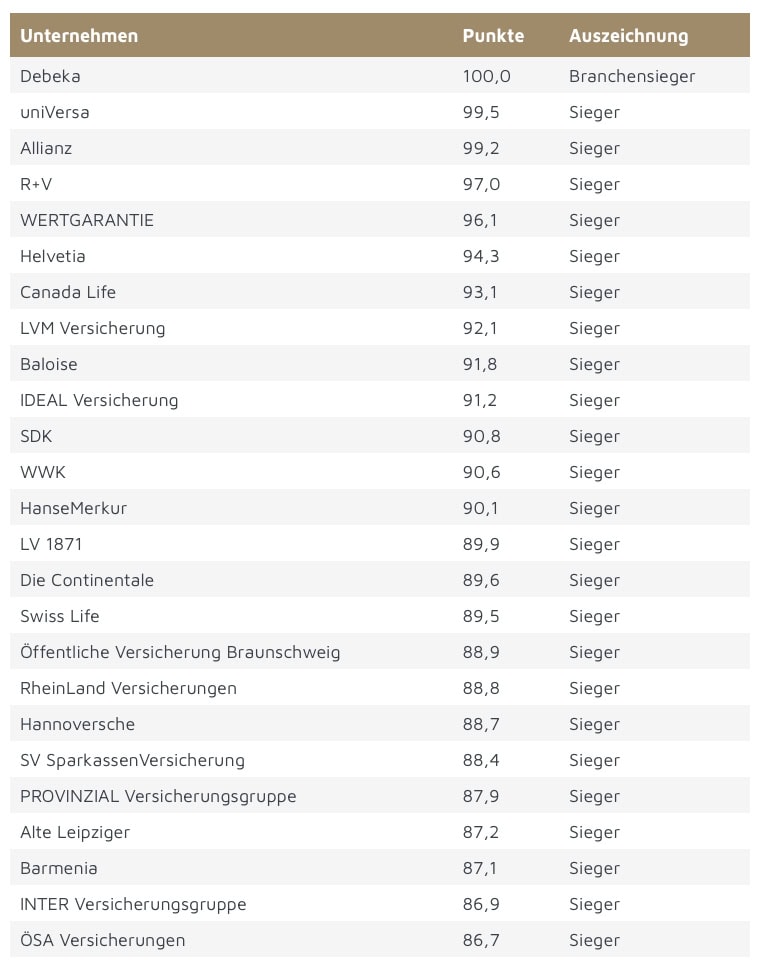Select Canada Life in the table
This screenshot has height=972, width=764.
(x=68, y=292)
